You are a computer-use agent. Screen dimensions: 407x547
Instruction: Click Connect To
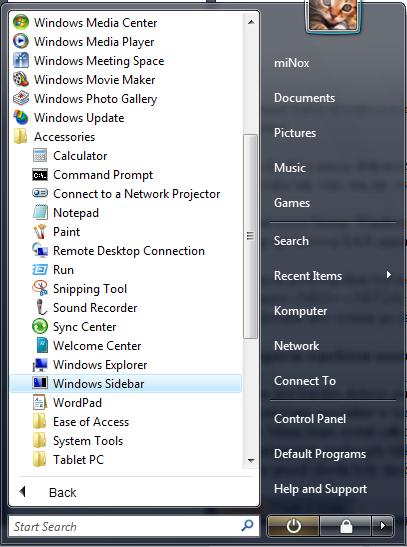(305, 380)
